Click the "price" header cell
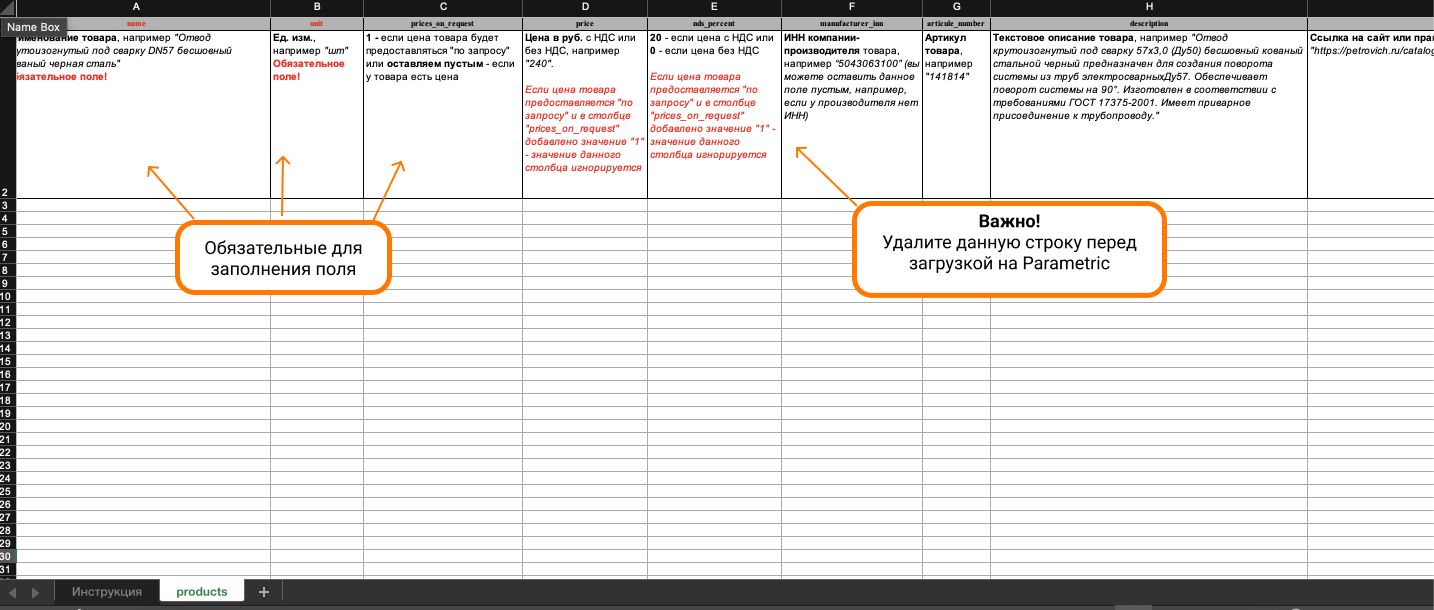The width and height of the screenshot is (1434, 610). (585, 23)
